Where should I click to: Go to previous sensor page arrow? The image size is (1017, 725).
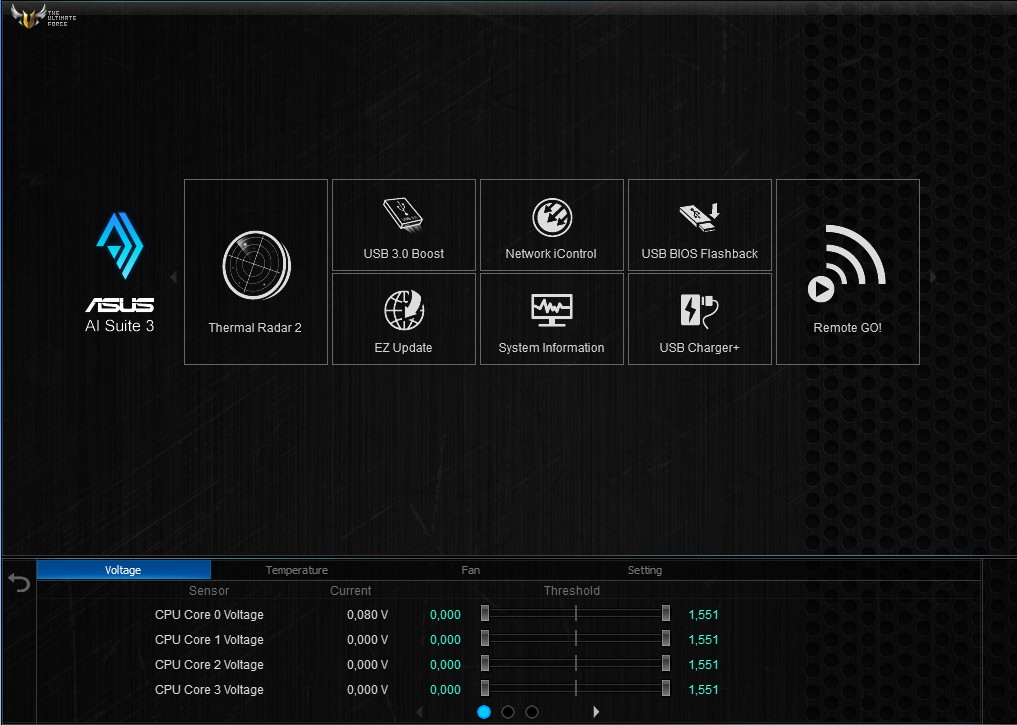tap(420, 712)
